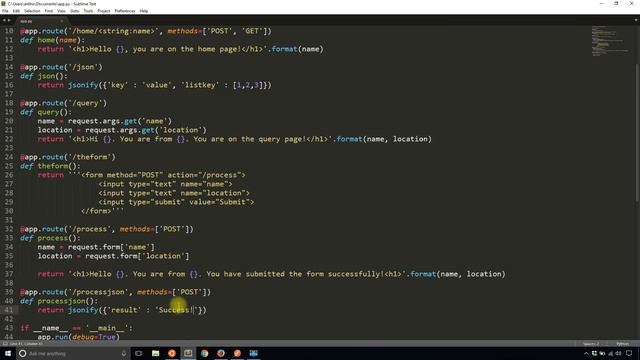Open the View menu
Image resolution: width=640 pixels, height=360 pixels.
point(61,11)
